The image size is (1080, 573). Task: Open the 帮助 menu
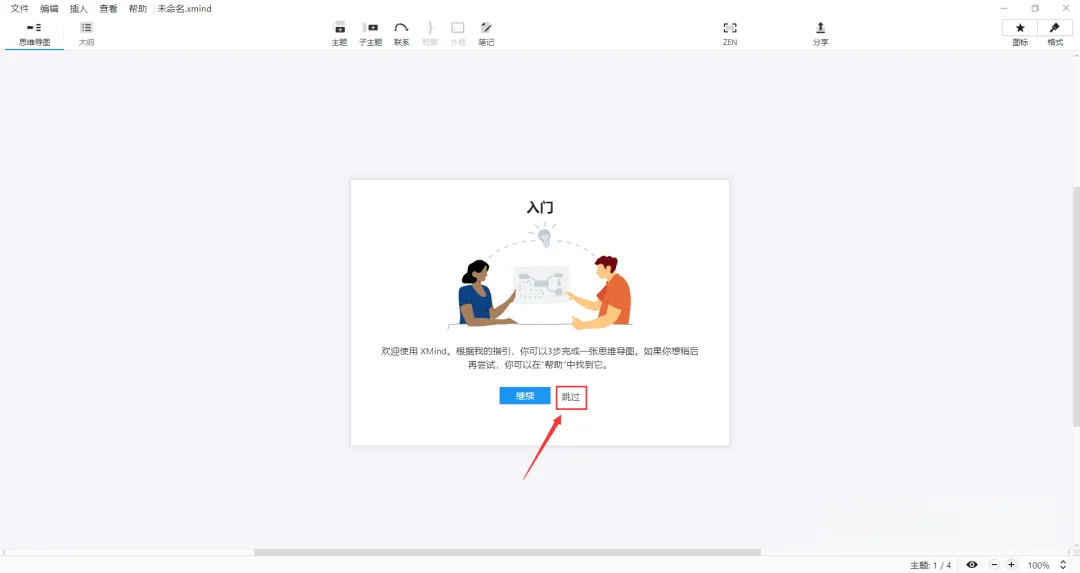138,8
